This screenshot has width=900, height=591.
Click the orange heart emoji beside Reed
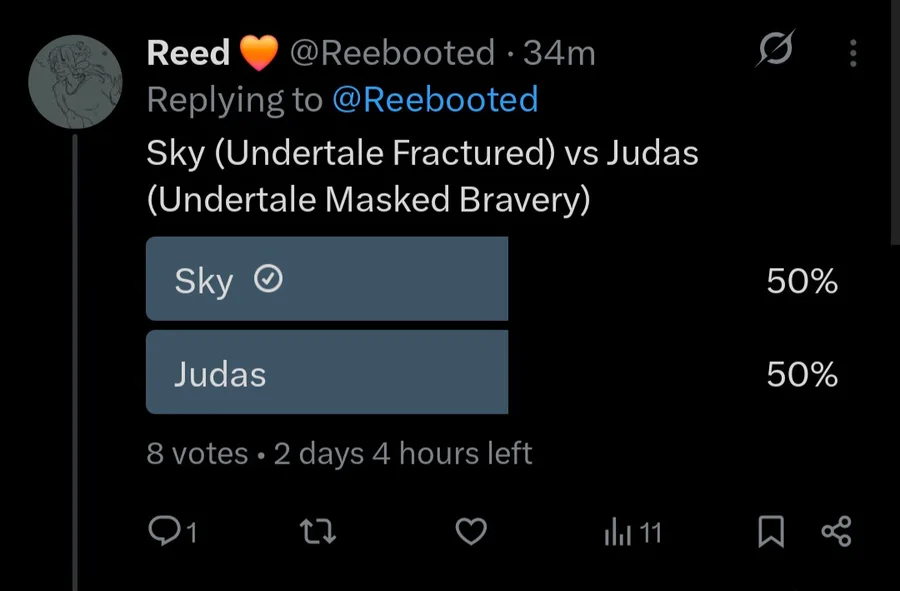pyautogui.click(x=259, y=53)
